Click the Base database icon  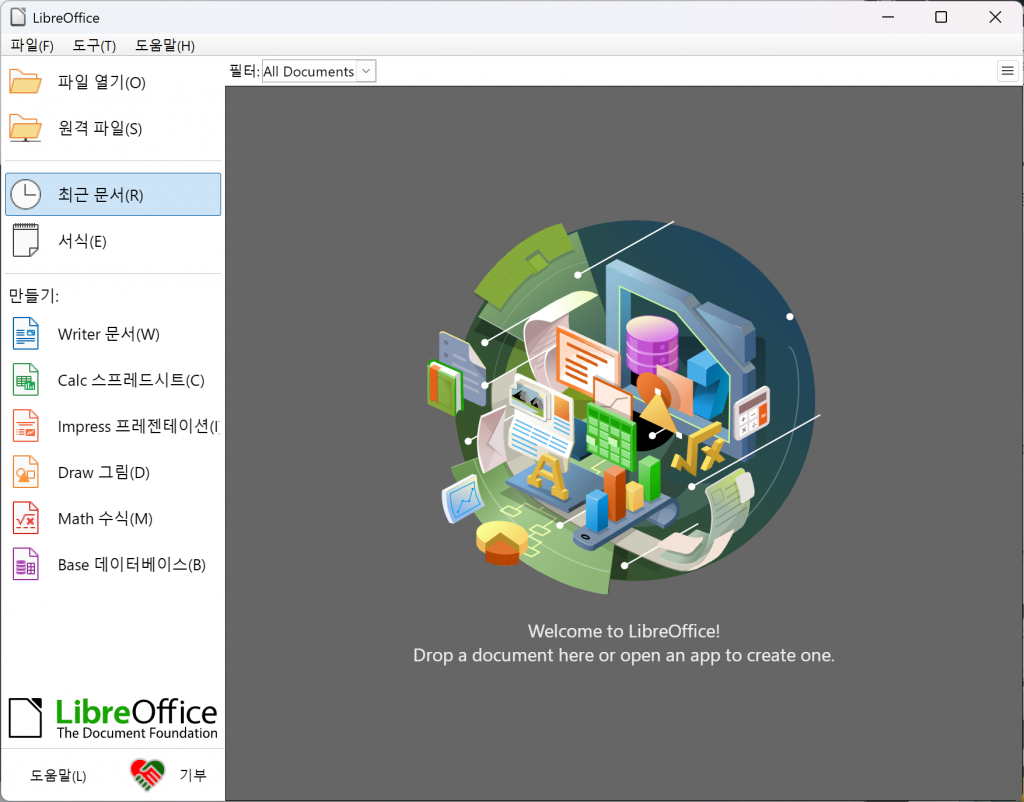click(x=26, y=564)
